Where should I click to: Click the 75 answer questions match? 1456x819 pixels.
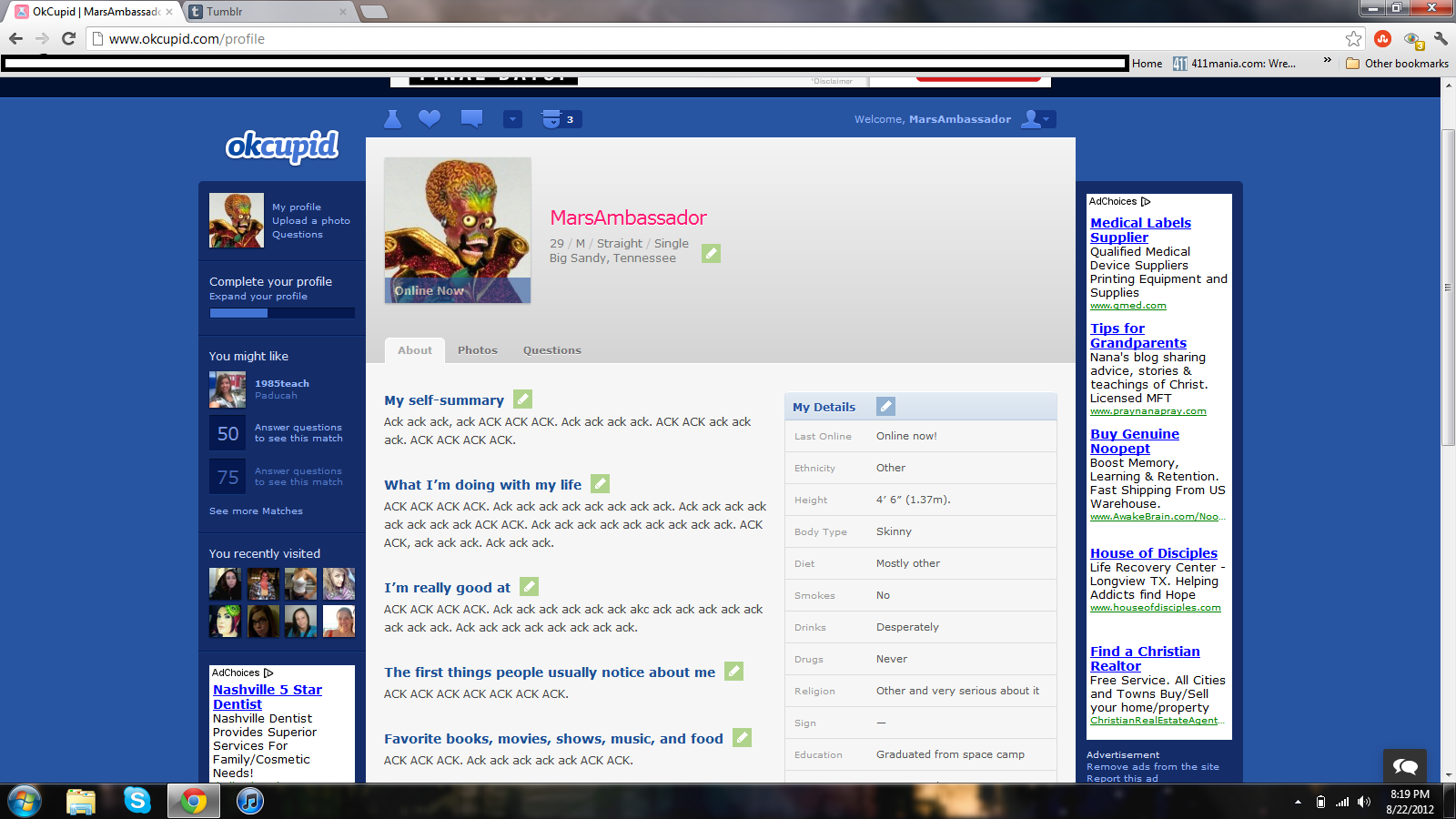coord(277,477)
